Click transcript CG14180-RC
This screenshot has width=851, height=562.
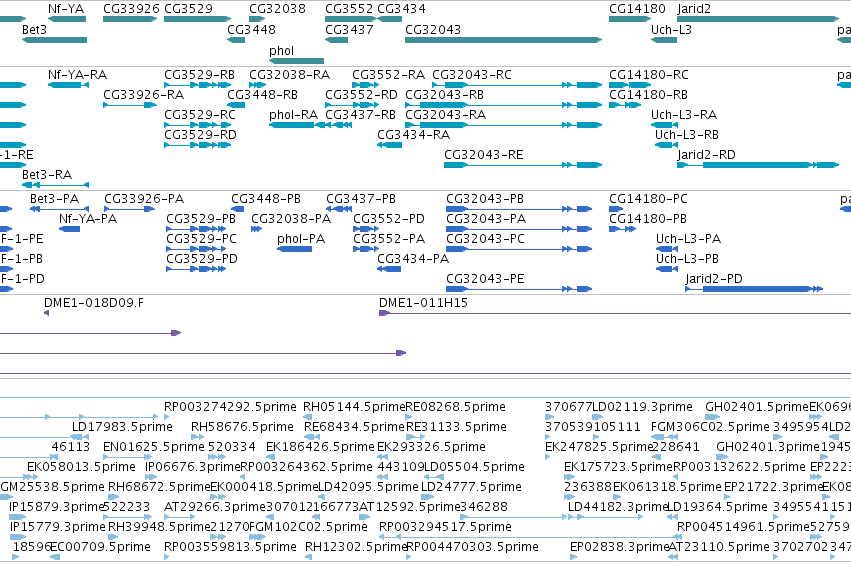649,74
